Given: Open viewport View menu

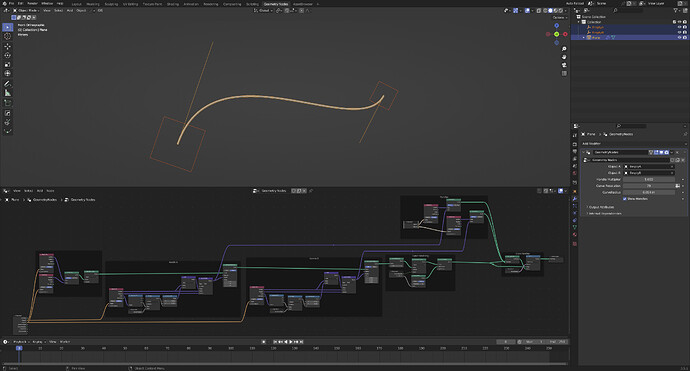Looking at the screenshot, I should 47,10.
